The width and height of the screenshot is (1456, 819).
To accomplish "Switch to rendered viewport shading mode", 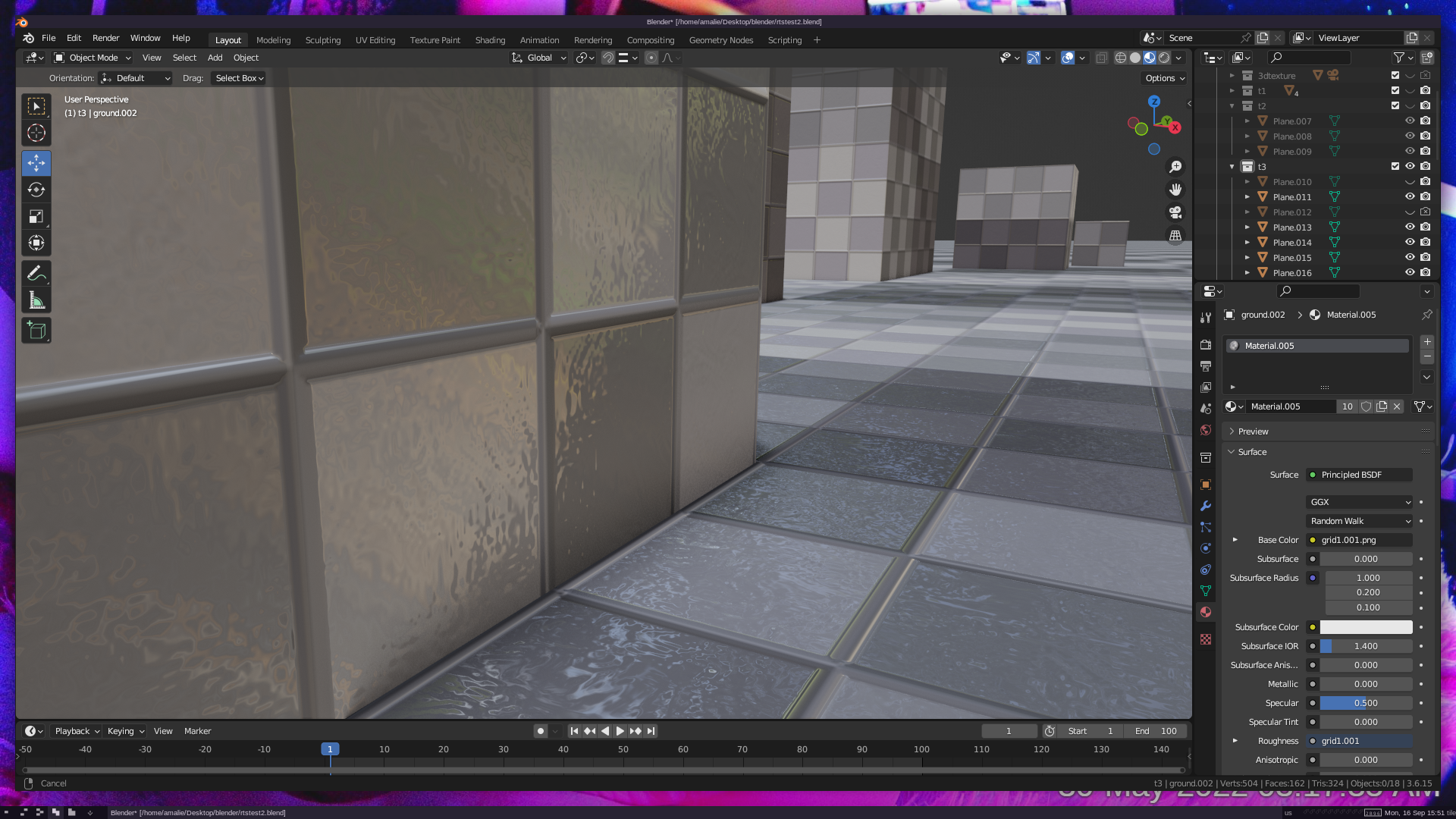I will pos(1164,58).
